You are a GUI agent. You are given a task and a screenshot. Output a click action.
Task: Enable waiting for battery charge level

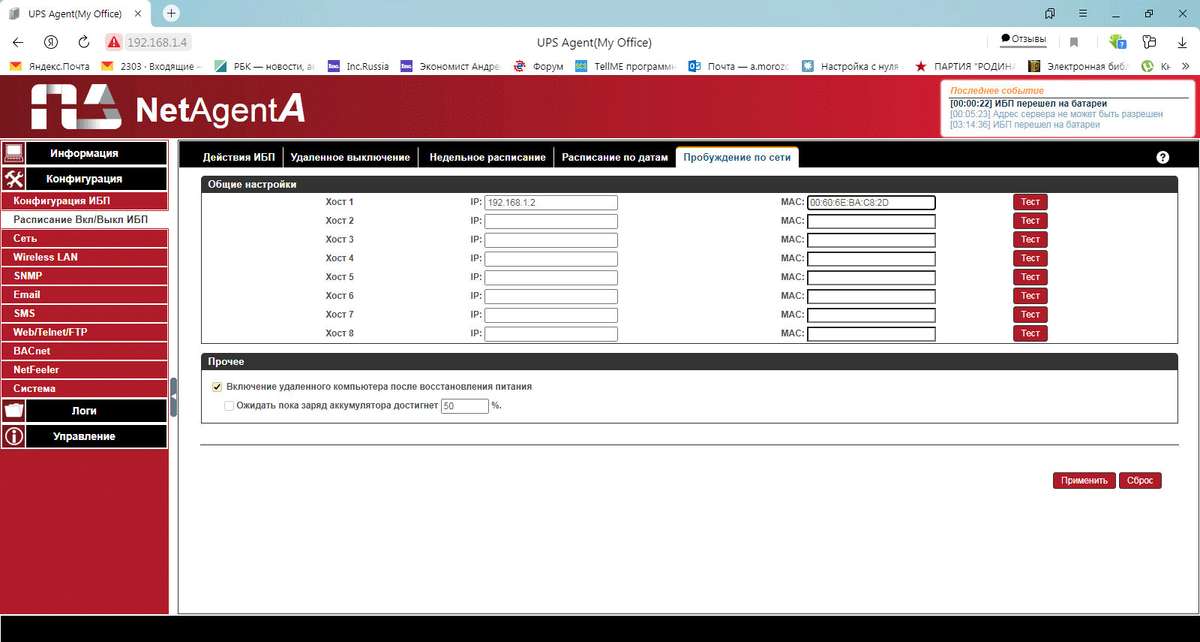click(229, 406)
